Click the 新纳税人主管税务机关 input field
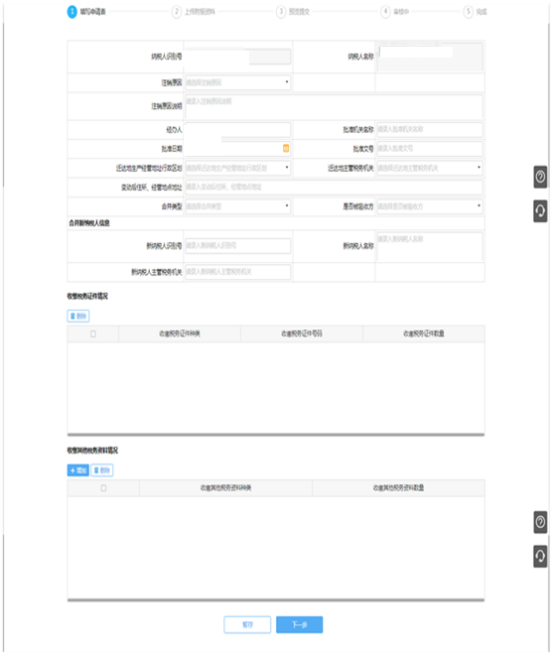The width and height of the screenshot is (554, 656). click(x=238, y=272)
